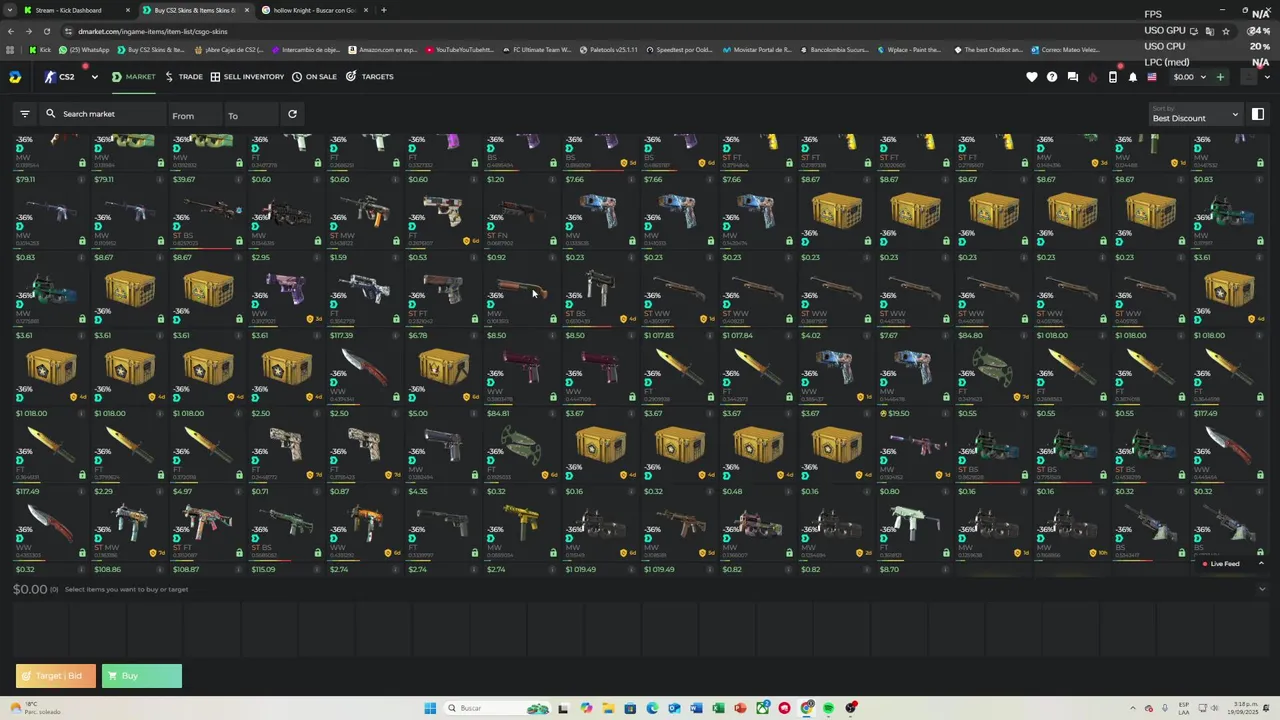This screenshot has height=720, width=1280.
Task: Open the chat messages icon
Action: [1073, 77]
